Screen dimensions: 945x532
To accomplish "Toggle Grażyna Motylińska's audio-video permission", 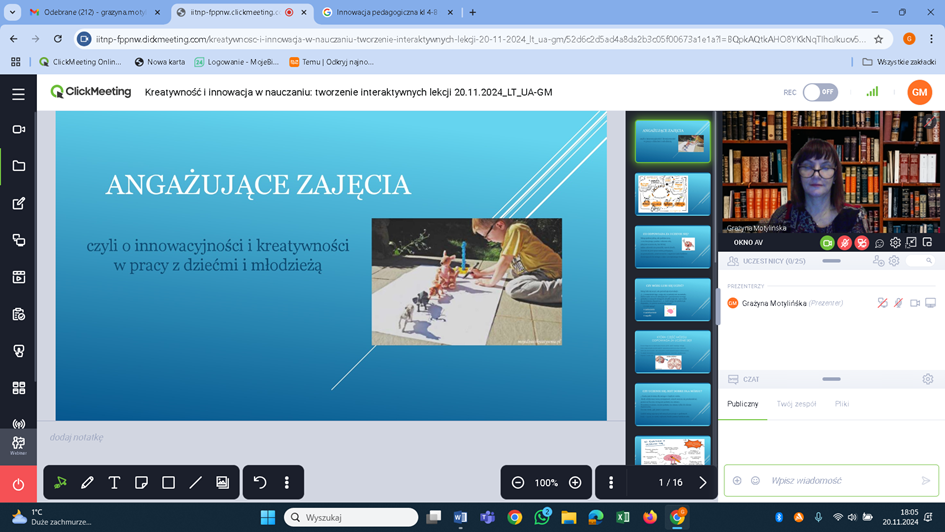I will pos(882,303).
